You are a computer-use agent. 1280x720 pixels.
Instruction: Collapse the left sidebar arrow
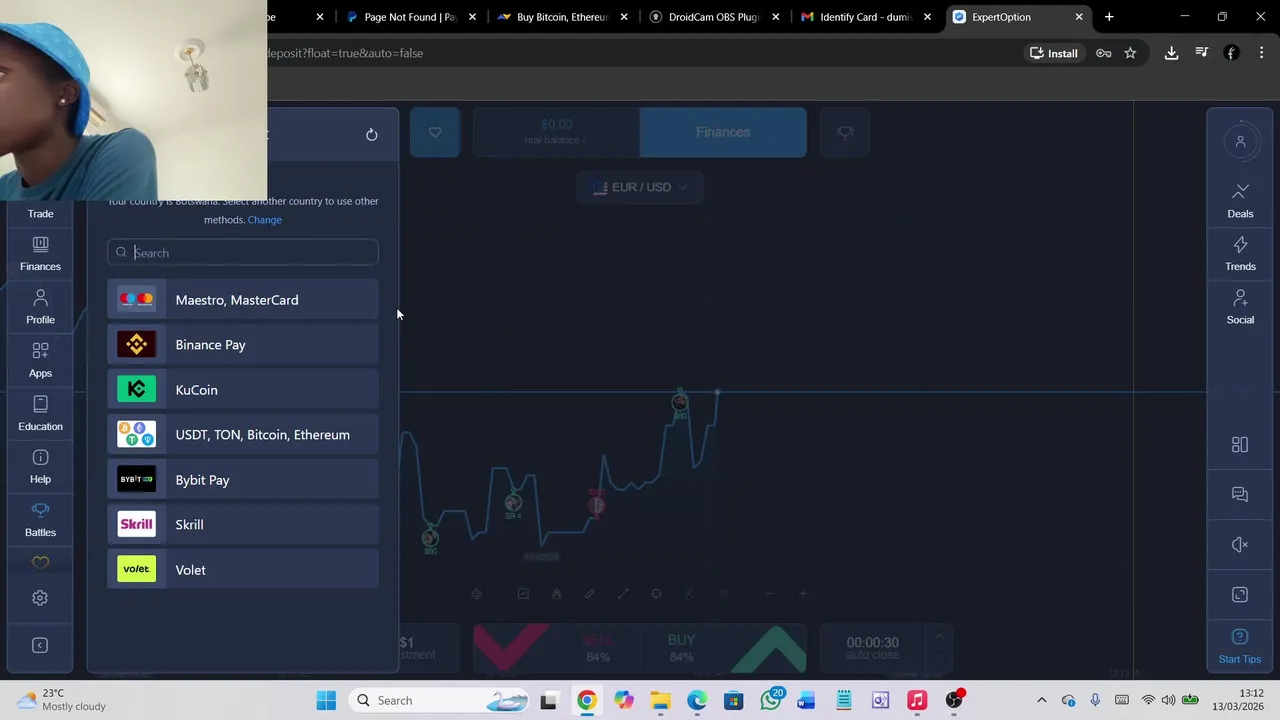tap(40, 645)
